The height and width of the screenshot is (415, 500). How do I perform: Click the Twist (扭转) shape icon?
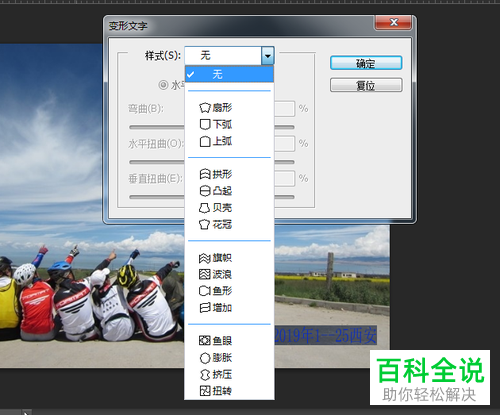pos(205,391)
